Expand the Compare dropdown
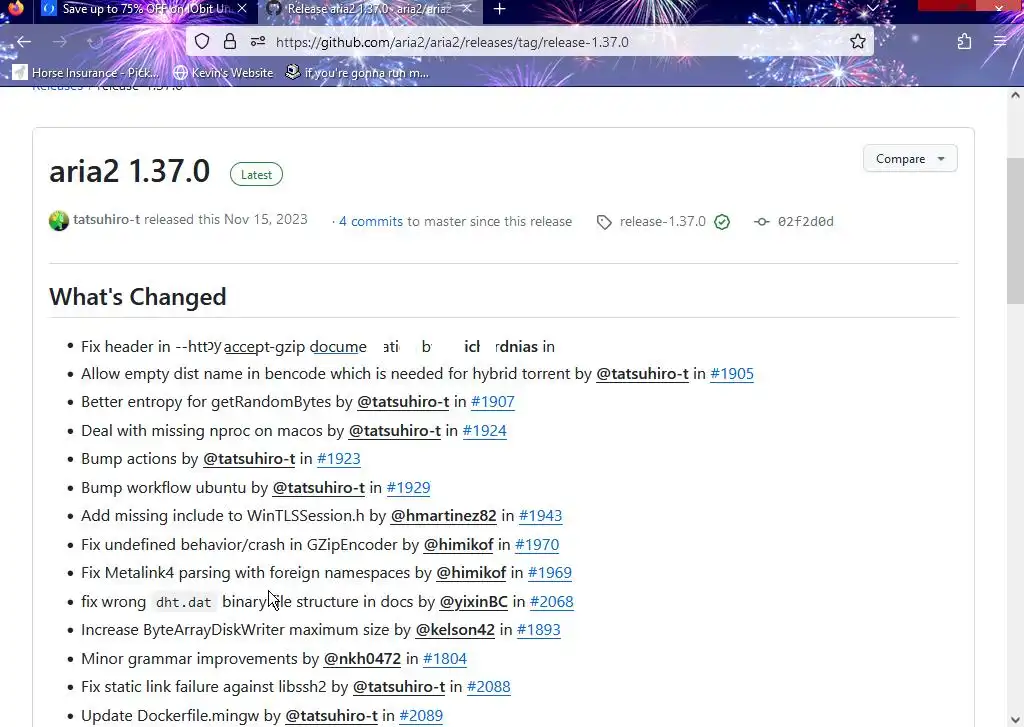This screenshot has width=1024, height=727. [910, 159]
